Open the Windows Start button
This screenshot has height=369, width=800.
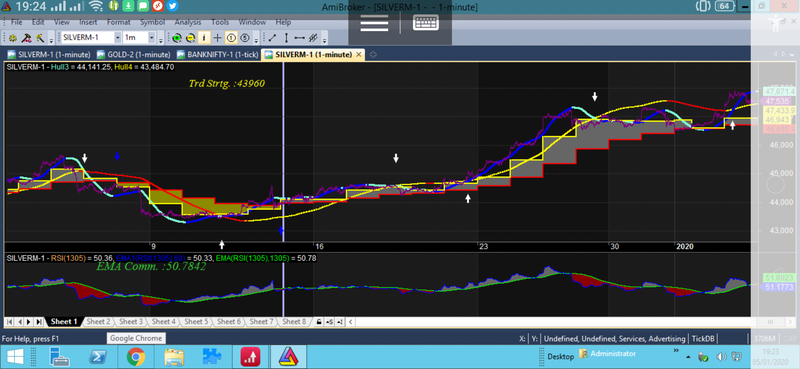(14, 356)
